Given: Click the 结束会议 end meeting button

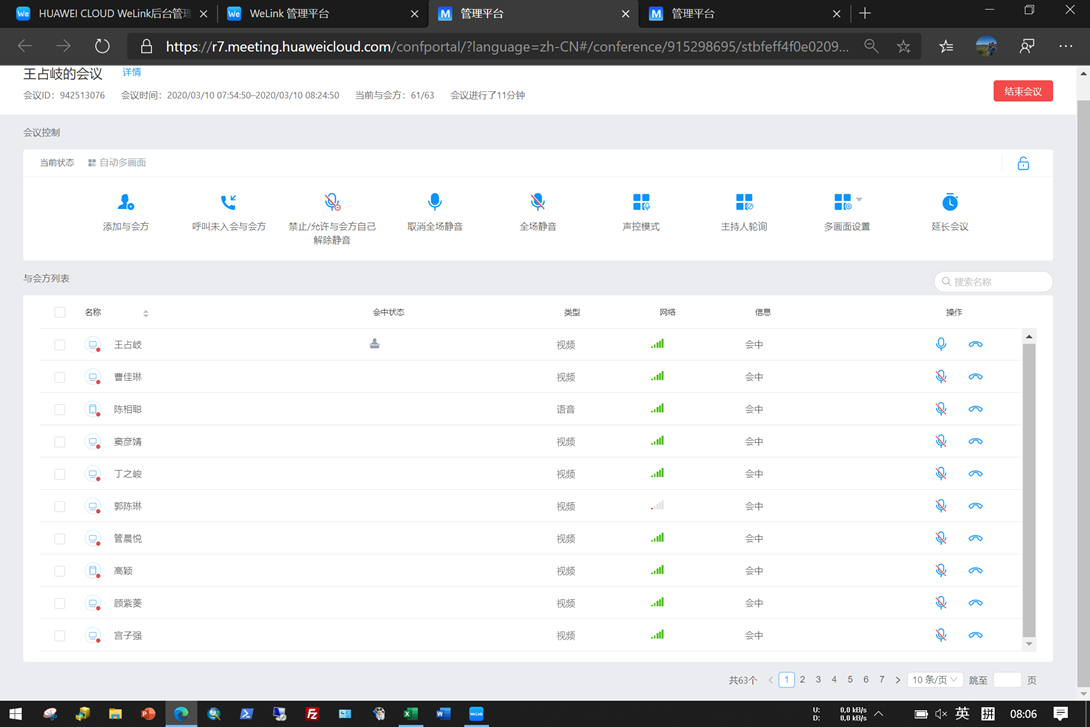Looking at the screenshot, I should click(1022, 91).
